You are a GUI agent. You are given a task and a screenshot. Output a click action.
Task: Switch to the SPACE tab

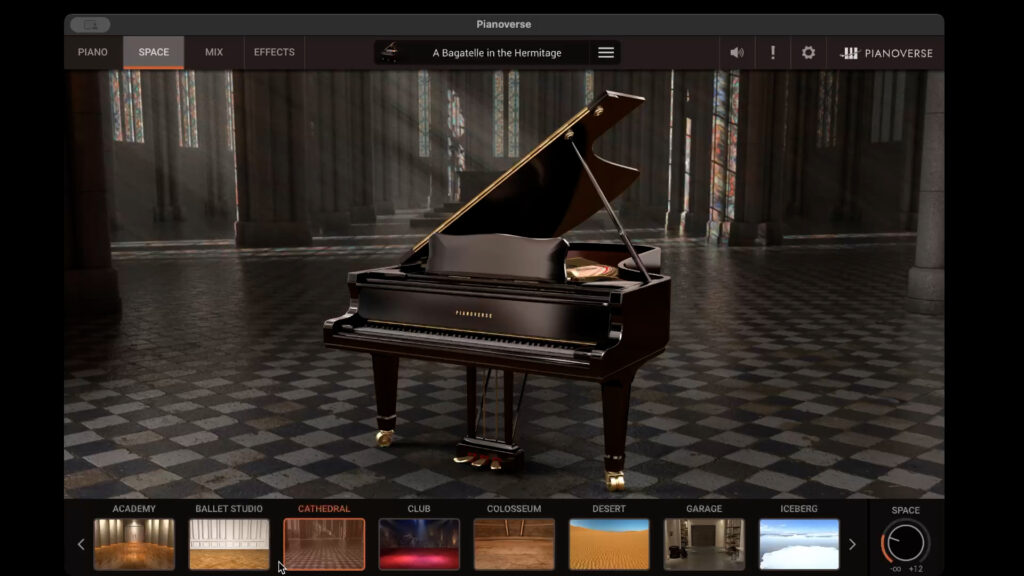pos(153,52)
